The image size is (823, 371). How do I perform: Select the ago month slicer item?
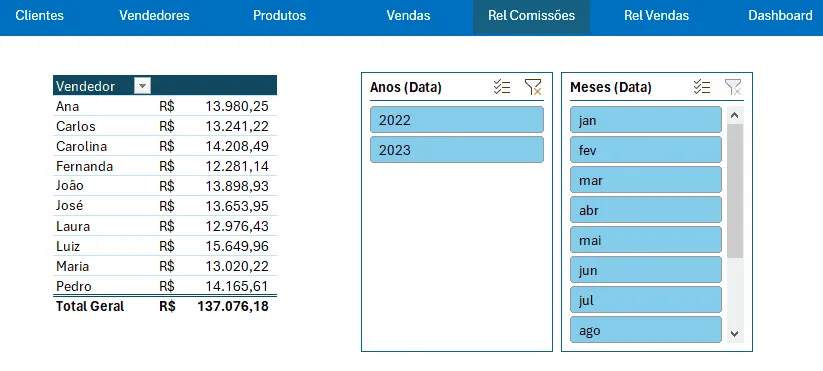646,330
